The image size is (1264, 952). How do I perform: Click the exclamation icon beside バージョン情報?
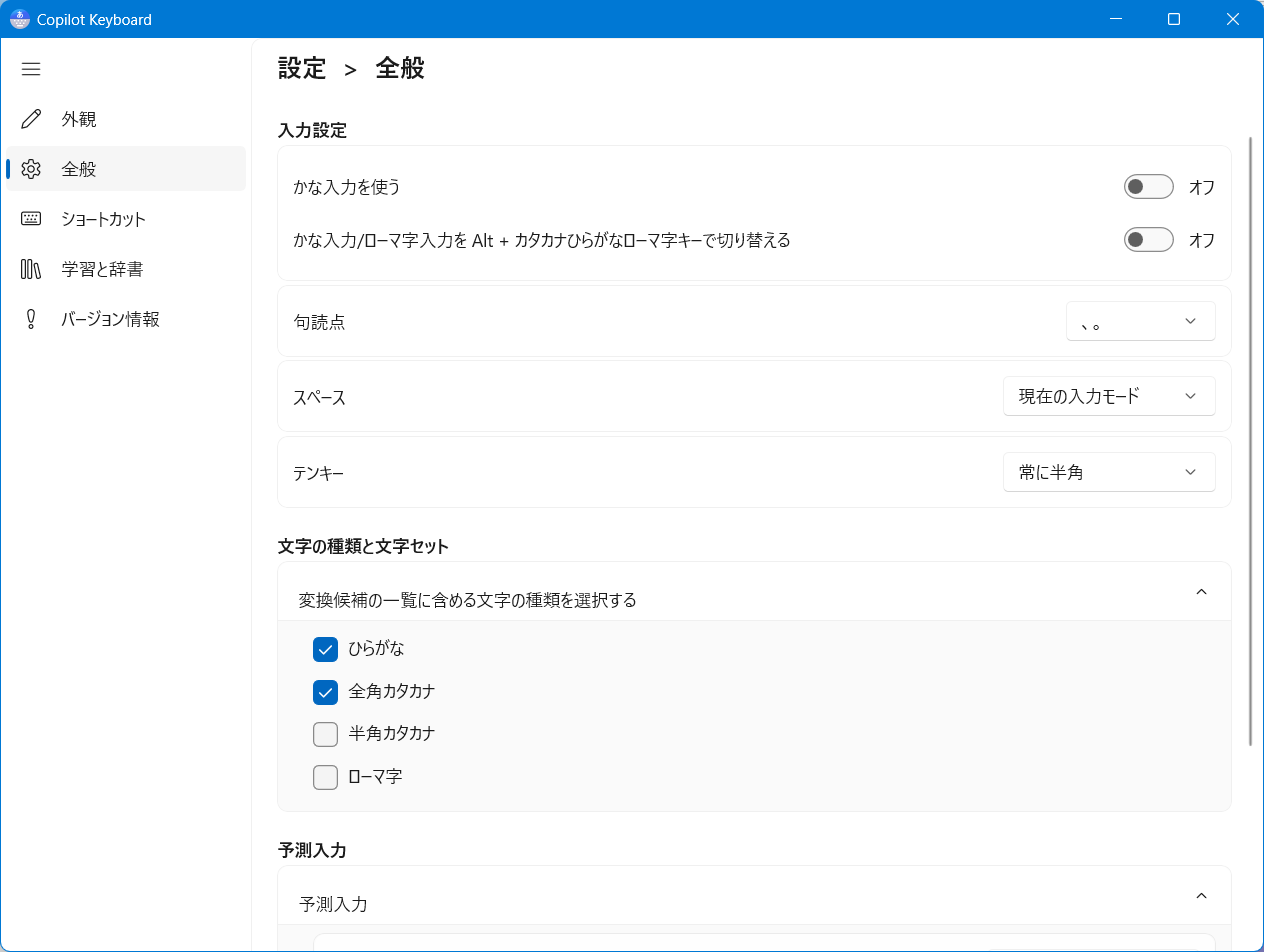[31, 319]
